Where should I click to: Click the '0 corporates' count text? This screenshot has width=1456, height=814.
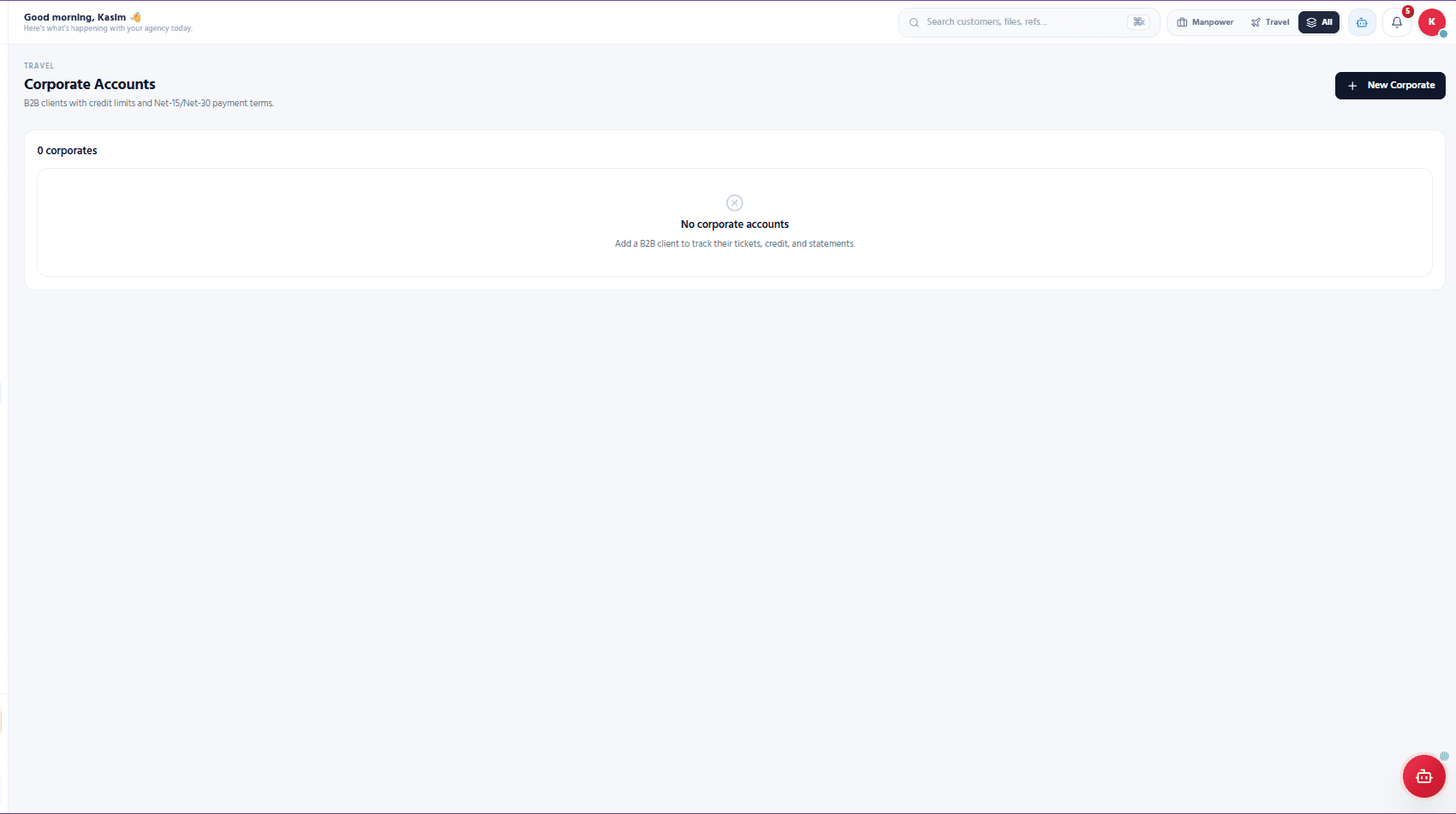click(x=67, y=151)
